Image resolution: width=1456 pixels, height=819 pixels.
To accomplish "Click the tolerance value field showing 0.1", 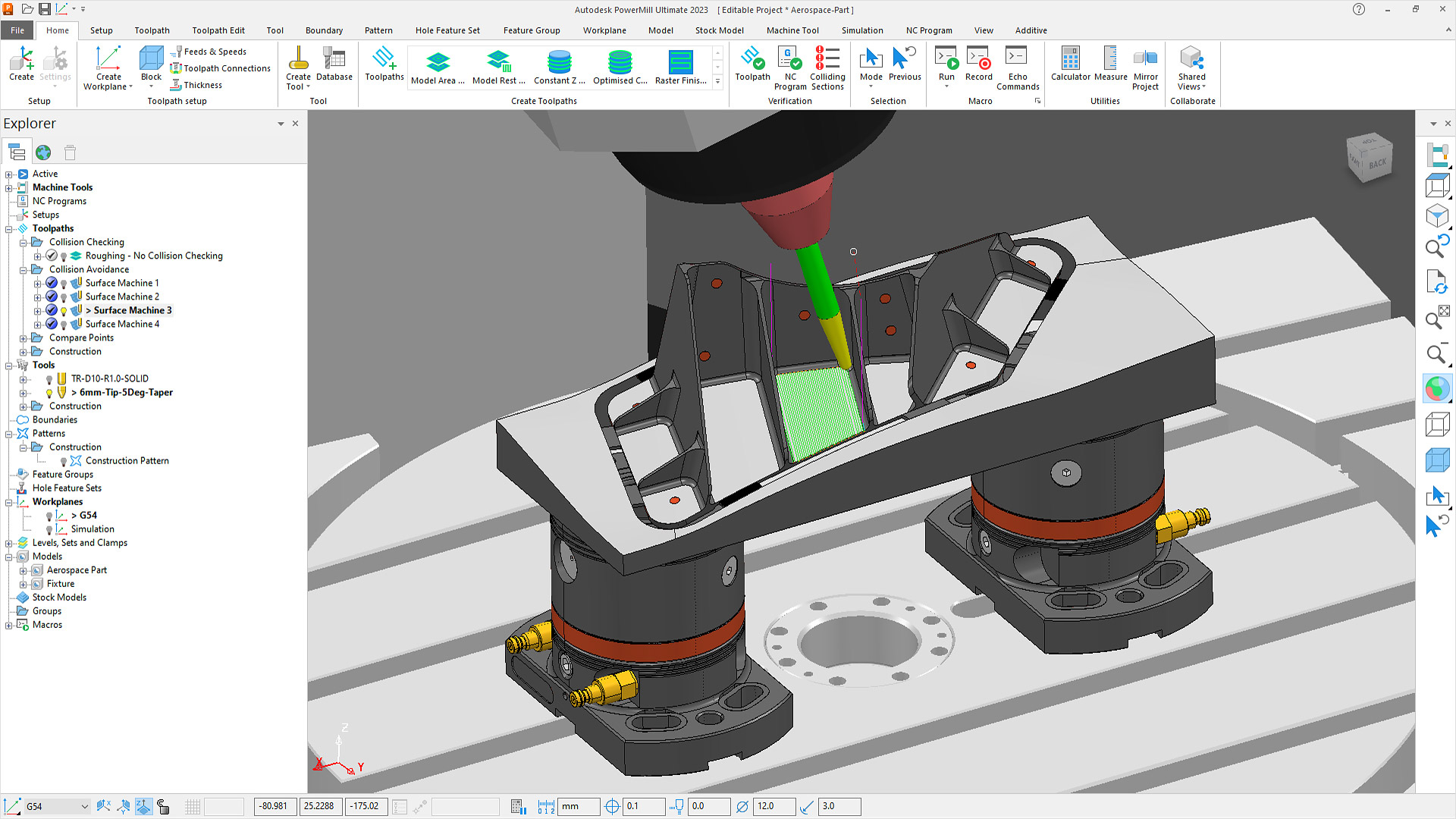I will [643, 806].
